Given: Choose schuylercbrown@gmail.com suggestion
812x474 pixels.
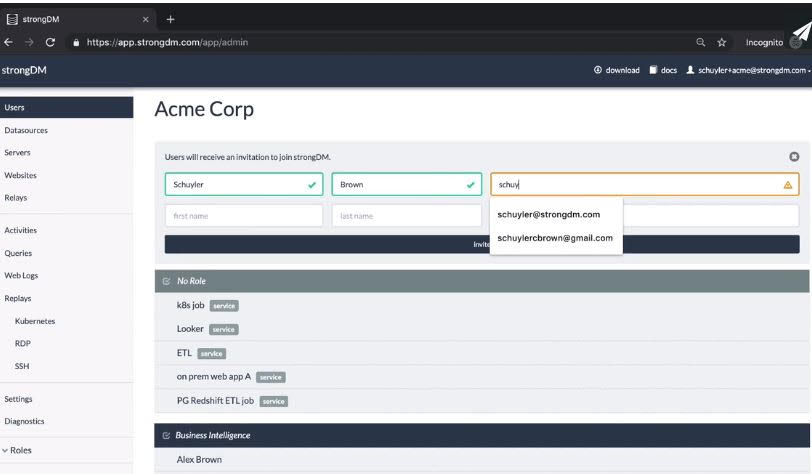Looking at the screenshot, I should (555, 238).
